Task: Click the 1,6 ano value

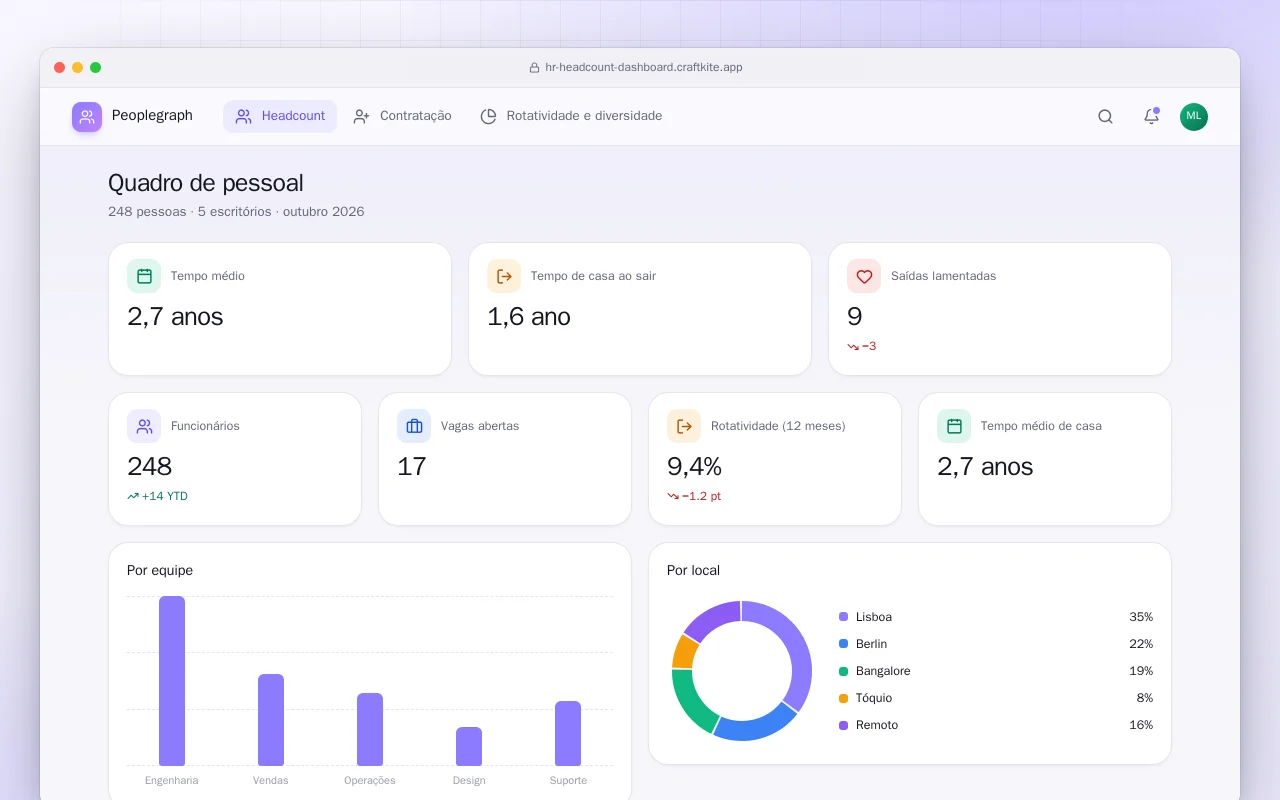Action: (x=529, y=317)
